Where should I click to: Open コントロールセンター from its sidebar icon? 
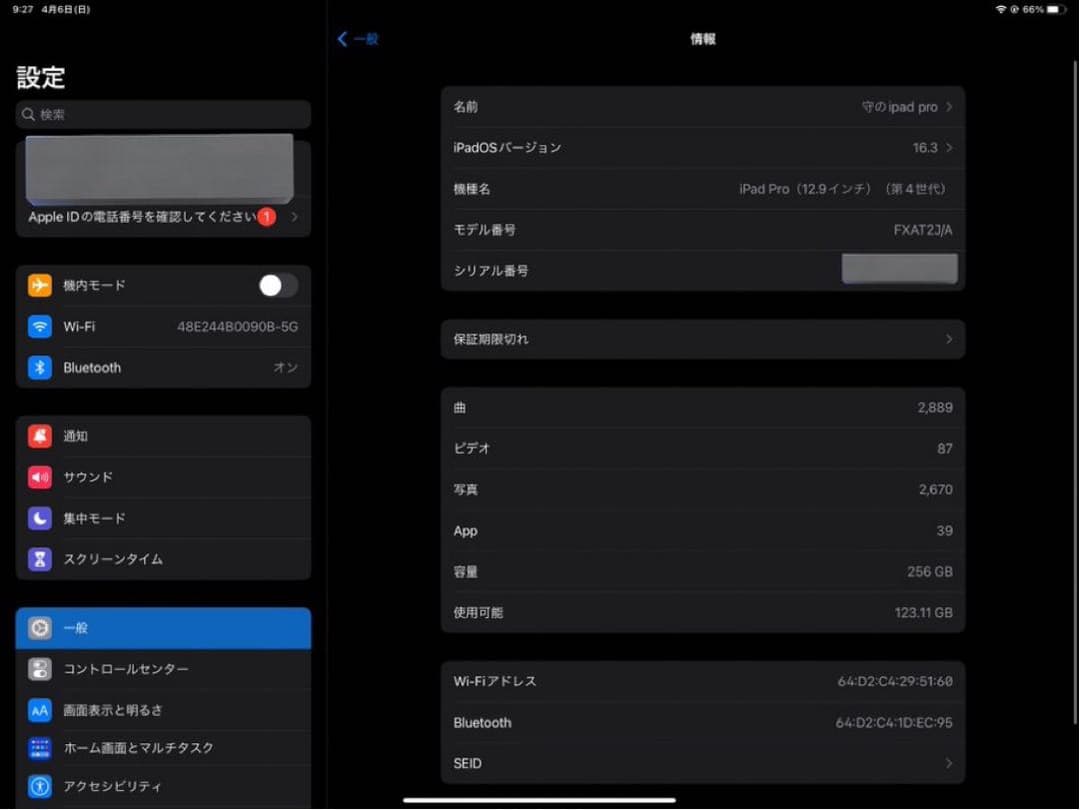(38, 669)
